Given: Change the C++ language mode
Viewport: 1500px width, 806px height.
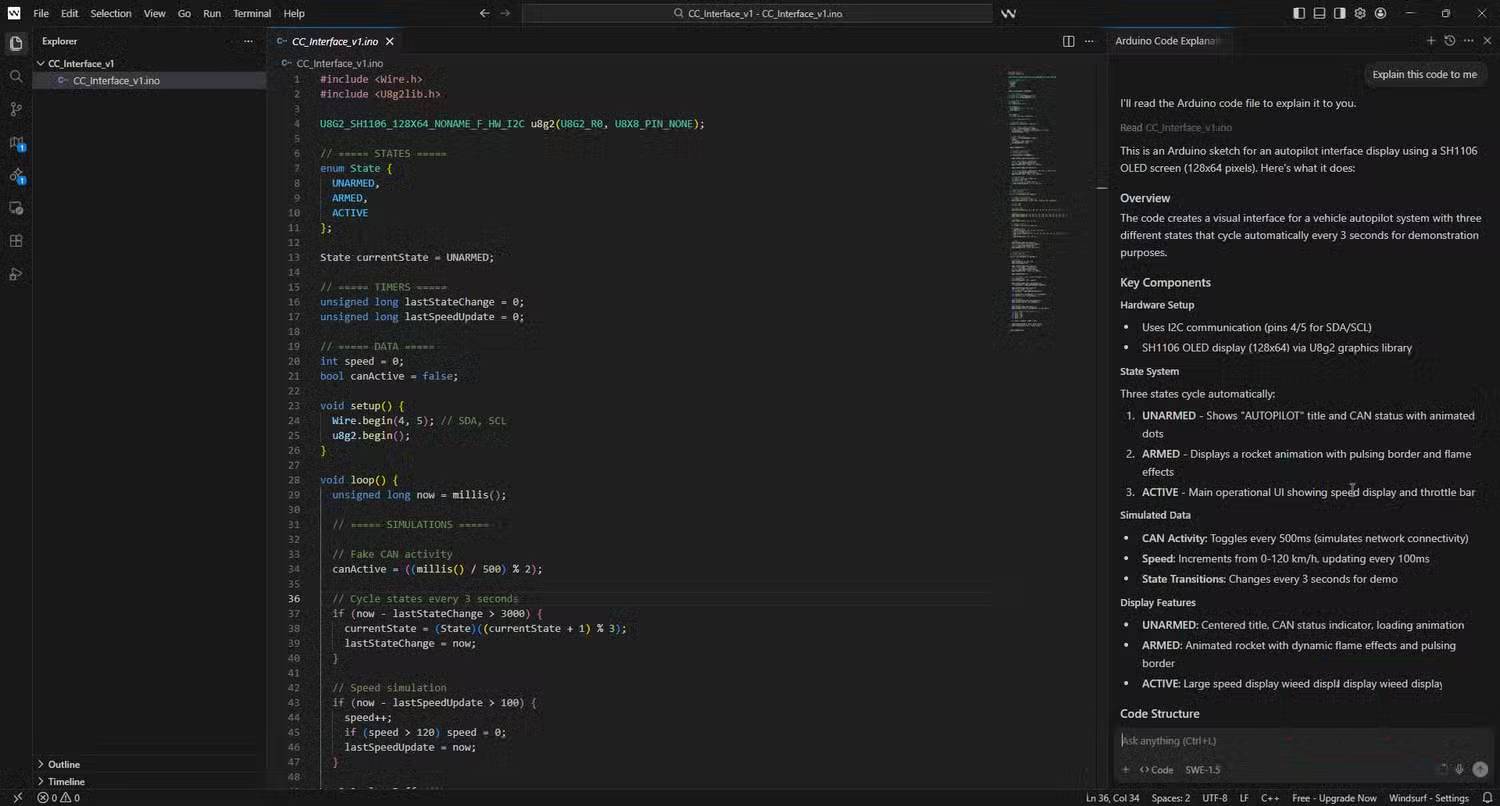Looking at the screenshot, I should click(x=1270, y=798).
